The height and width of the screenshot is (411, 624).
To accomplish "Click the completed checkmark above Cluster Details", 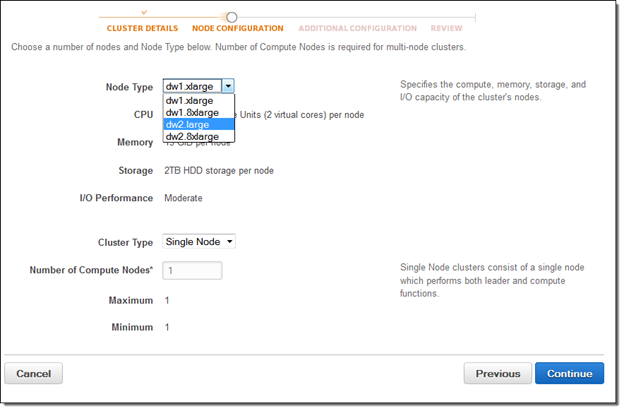I will pos(144,11).
